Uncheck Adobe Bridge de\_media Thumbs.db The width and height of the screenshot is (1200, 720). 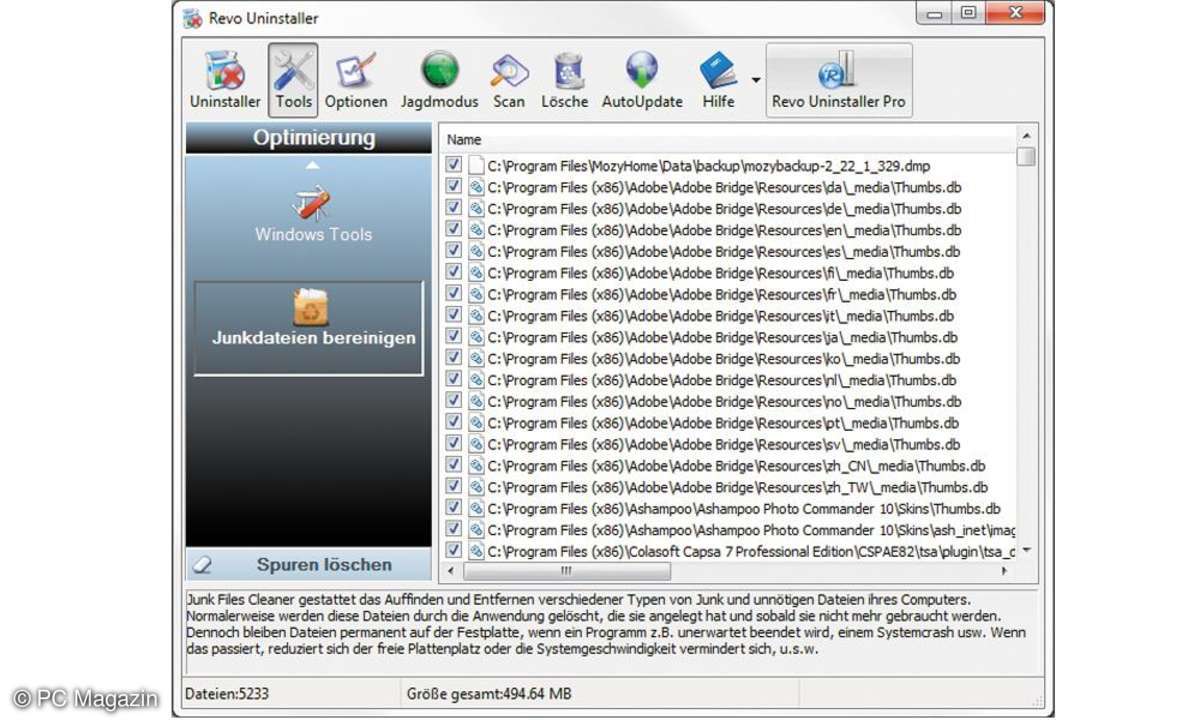tap(454, 208)
